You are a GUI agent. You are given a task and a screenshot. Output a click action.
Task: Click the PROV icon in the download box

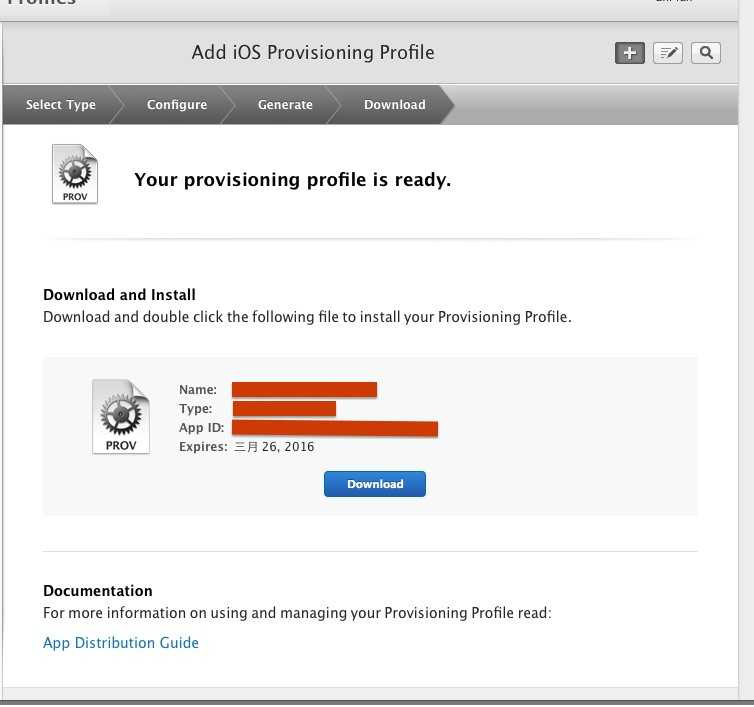(x=121, y=417)
